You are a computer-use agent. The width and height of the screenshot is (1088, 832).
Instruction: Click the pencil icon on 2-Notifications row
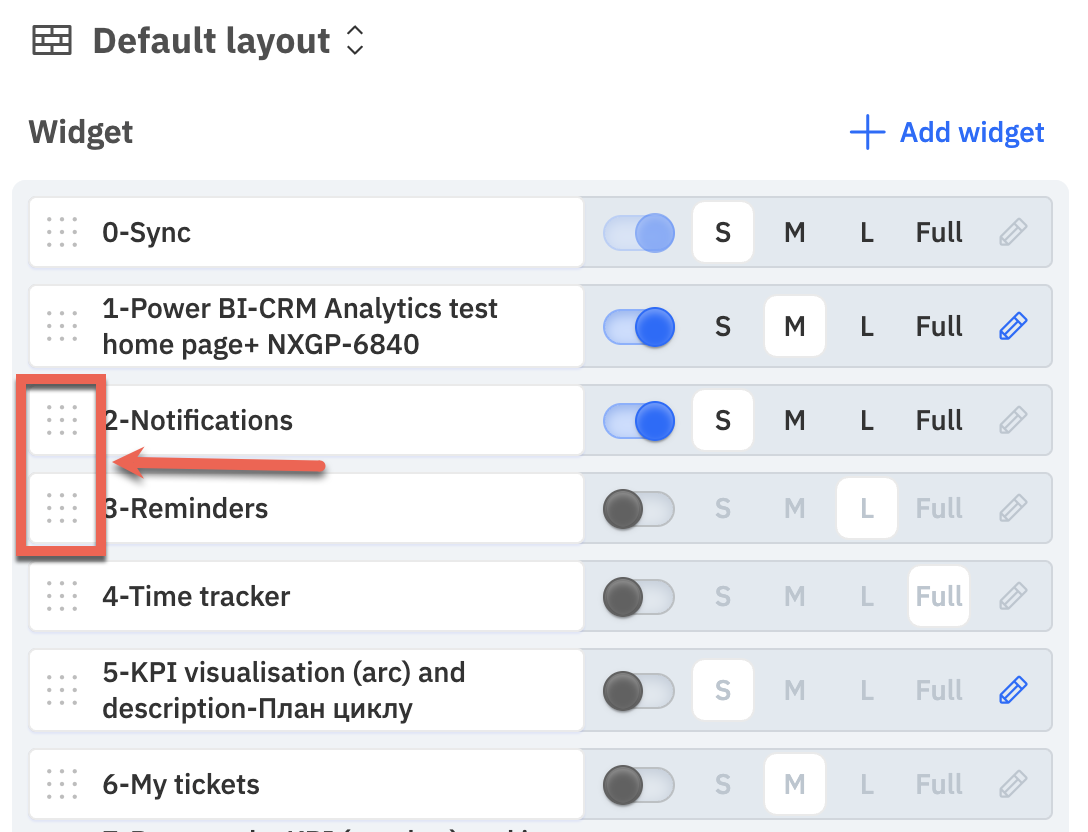pos(1013,421)
